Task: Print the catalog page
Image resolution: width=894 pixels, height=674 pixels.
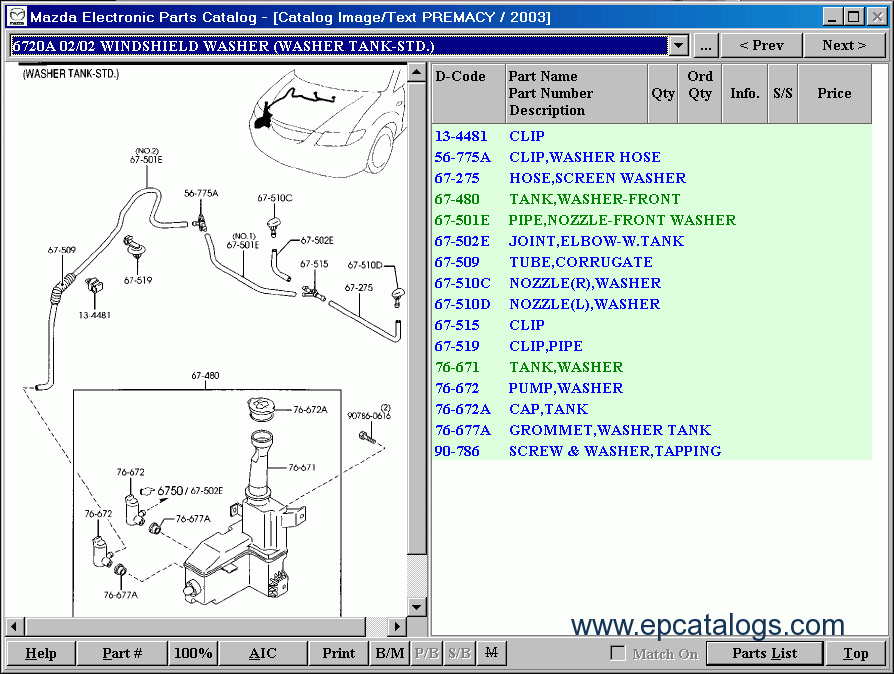Action: click(x=338, y=653)
